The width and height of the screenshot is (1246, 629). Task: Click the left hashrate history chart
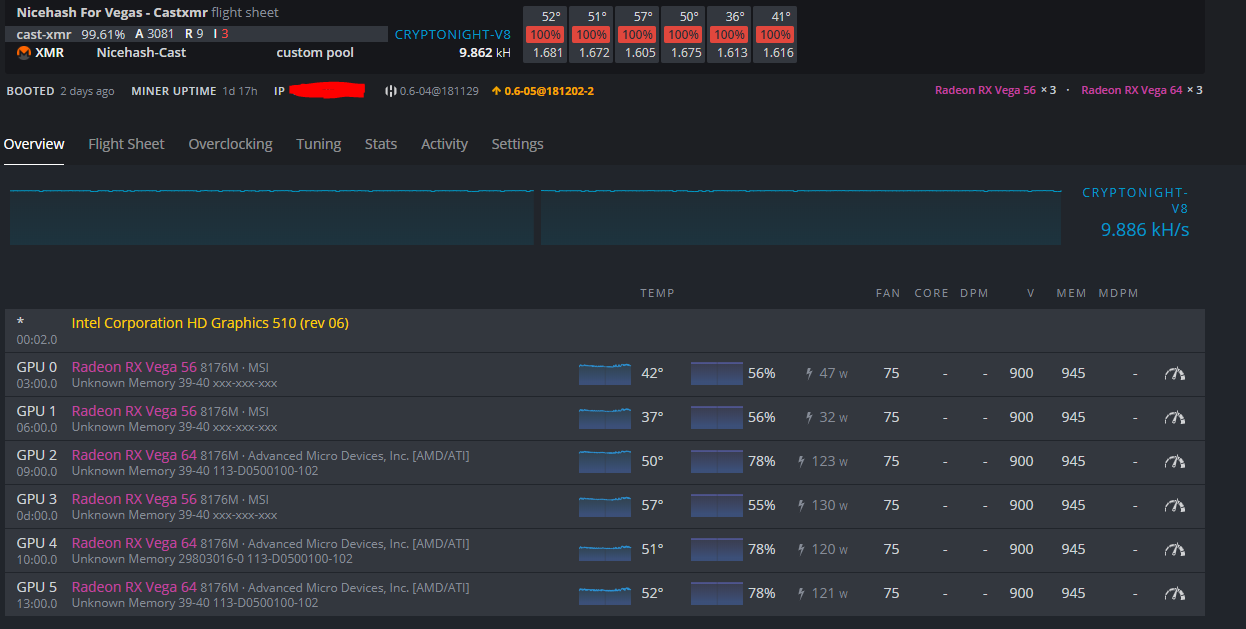[x=272, y=215]
